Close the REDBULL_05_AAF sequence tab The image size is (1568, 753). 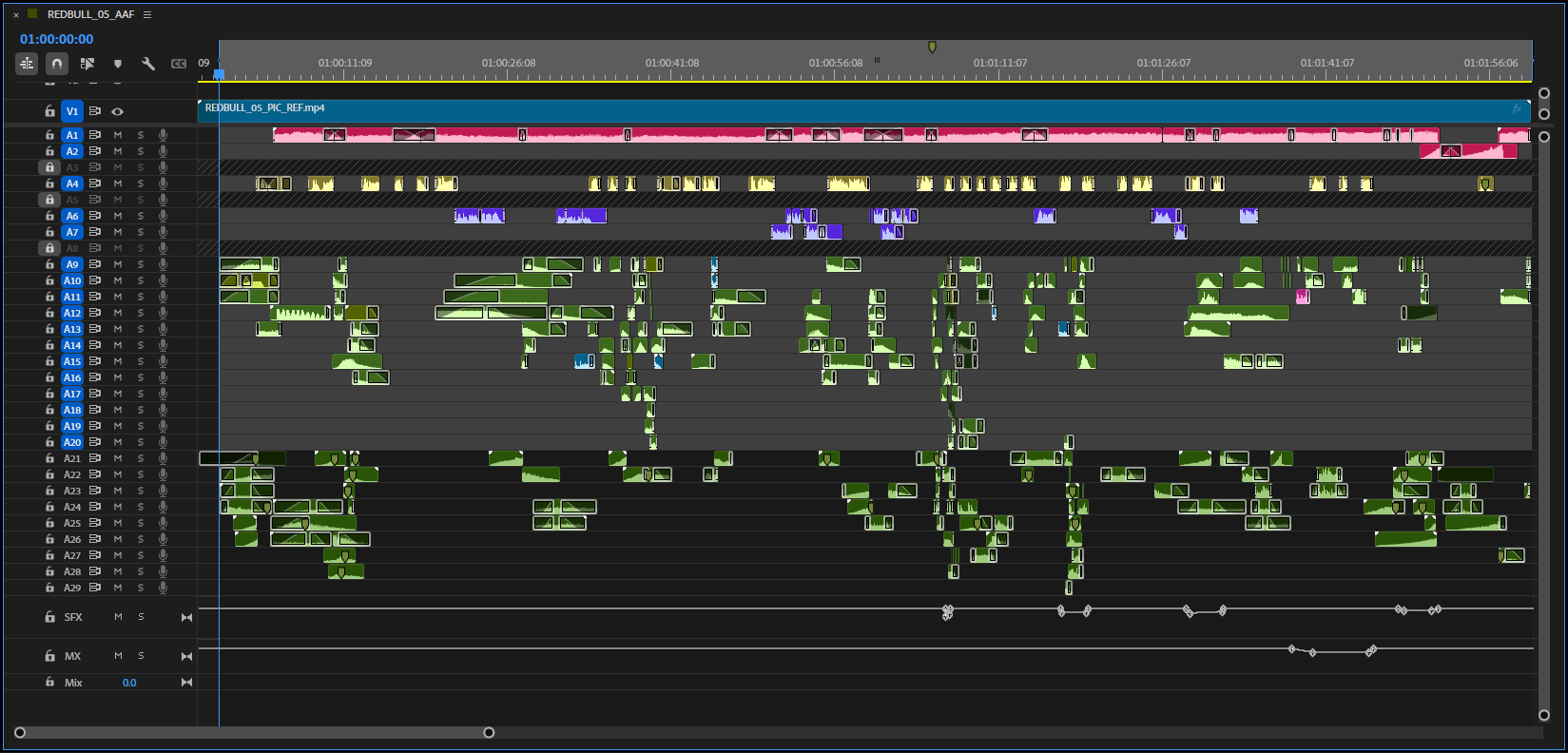16,15
